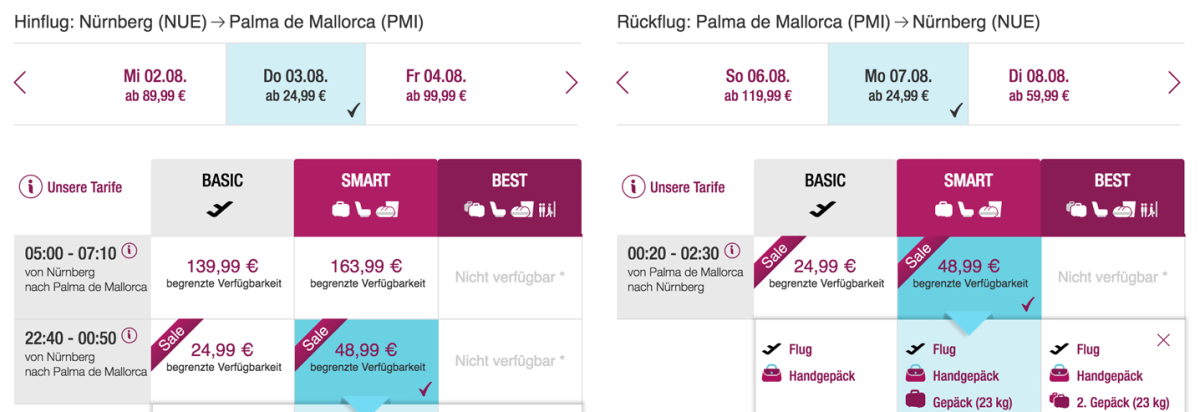Open info for 22:40 - 00:50 flight
The height and width of the screenshot is (412, 1200).
(129, 333)
